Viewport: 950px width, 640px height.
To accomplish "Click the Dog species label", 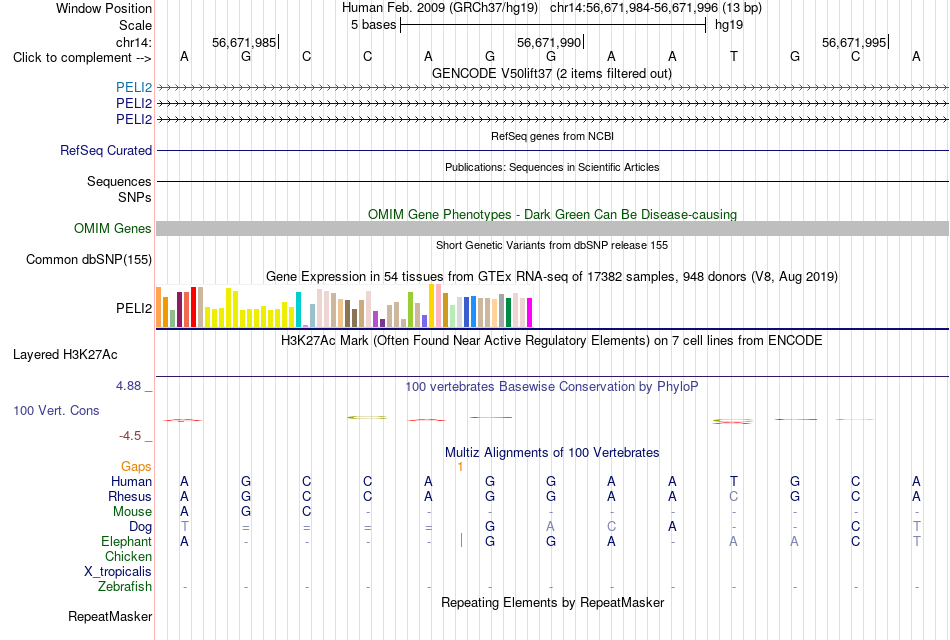I will pos(140,527).
